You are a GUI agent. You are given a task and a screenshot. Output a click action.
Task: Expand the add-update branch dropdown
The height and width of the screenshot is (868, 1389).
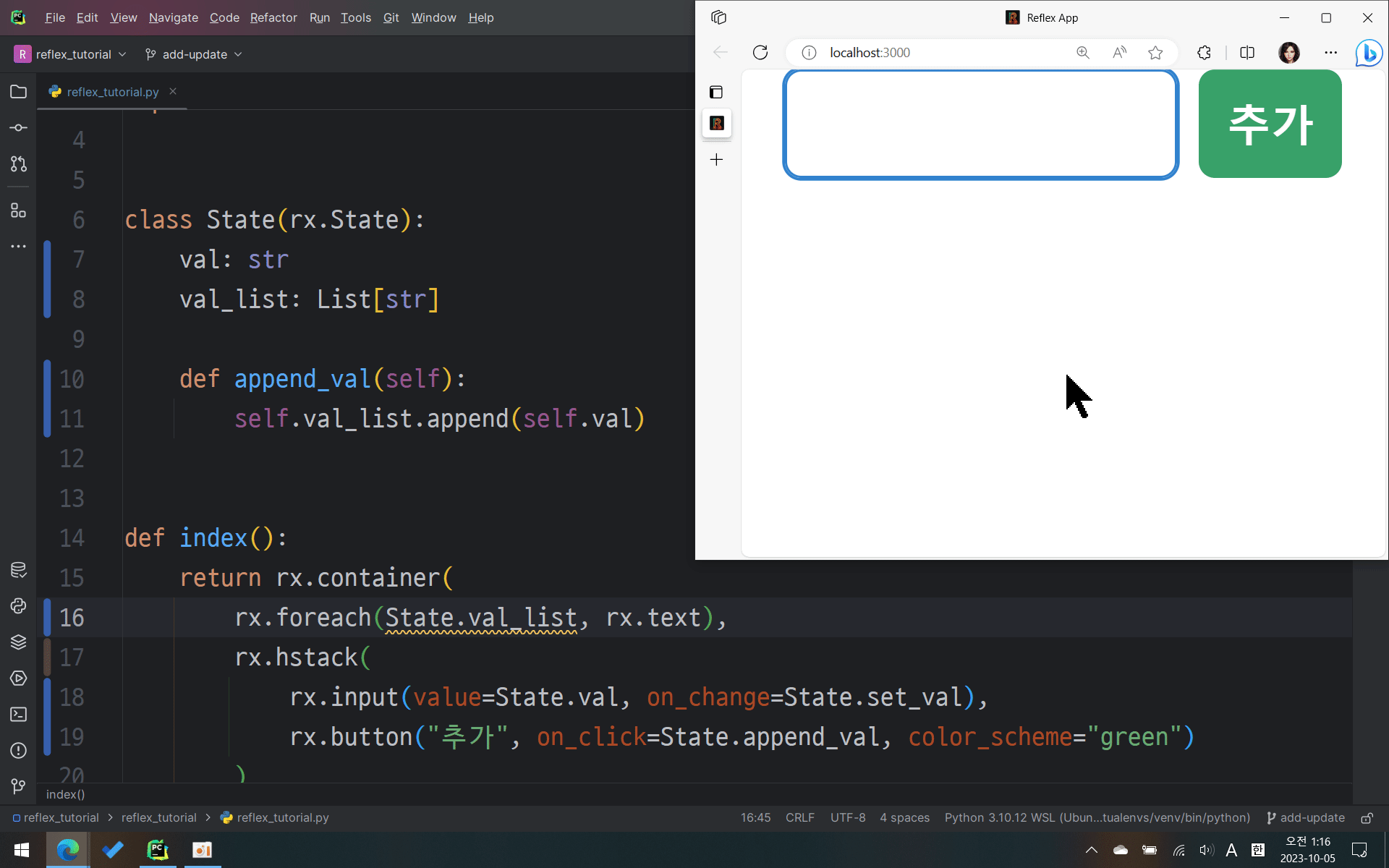pyautogui.click(x=194, y=54)
